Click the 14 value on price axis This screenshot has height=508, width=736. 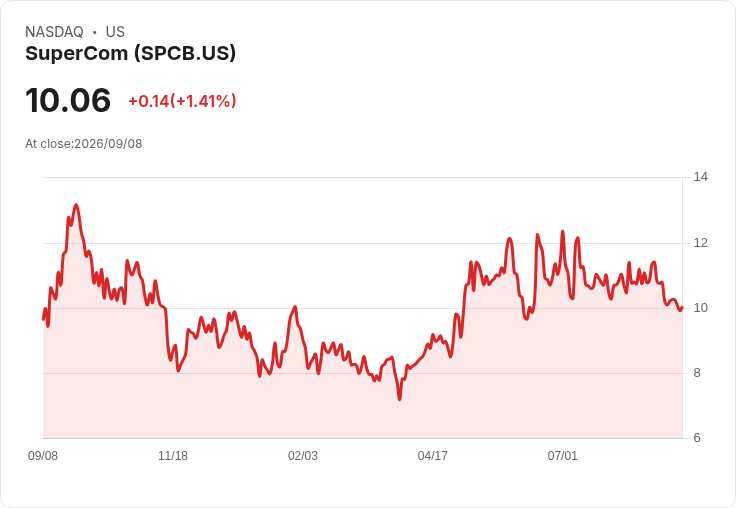(x=701, y=177)
